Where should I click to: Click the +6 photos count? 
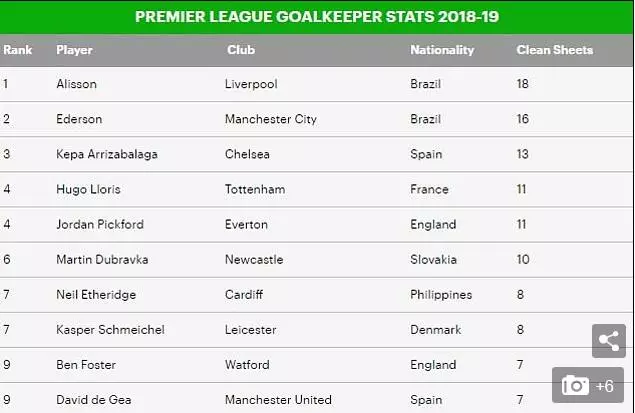point(605,386)
